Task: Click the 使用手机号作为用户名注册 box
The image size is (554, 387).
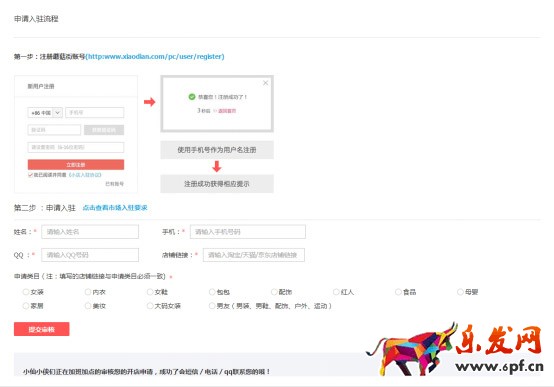Action: [217, 150]
